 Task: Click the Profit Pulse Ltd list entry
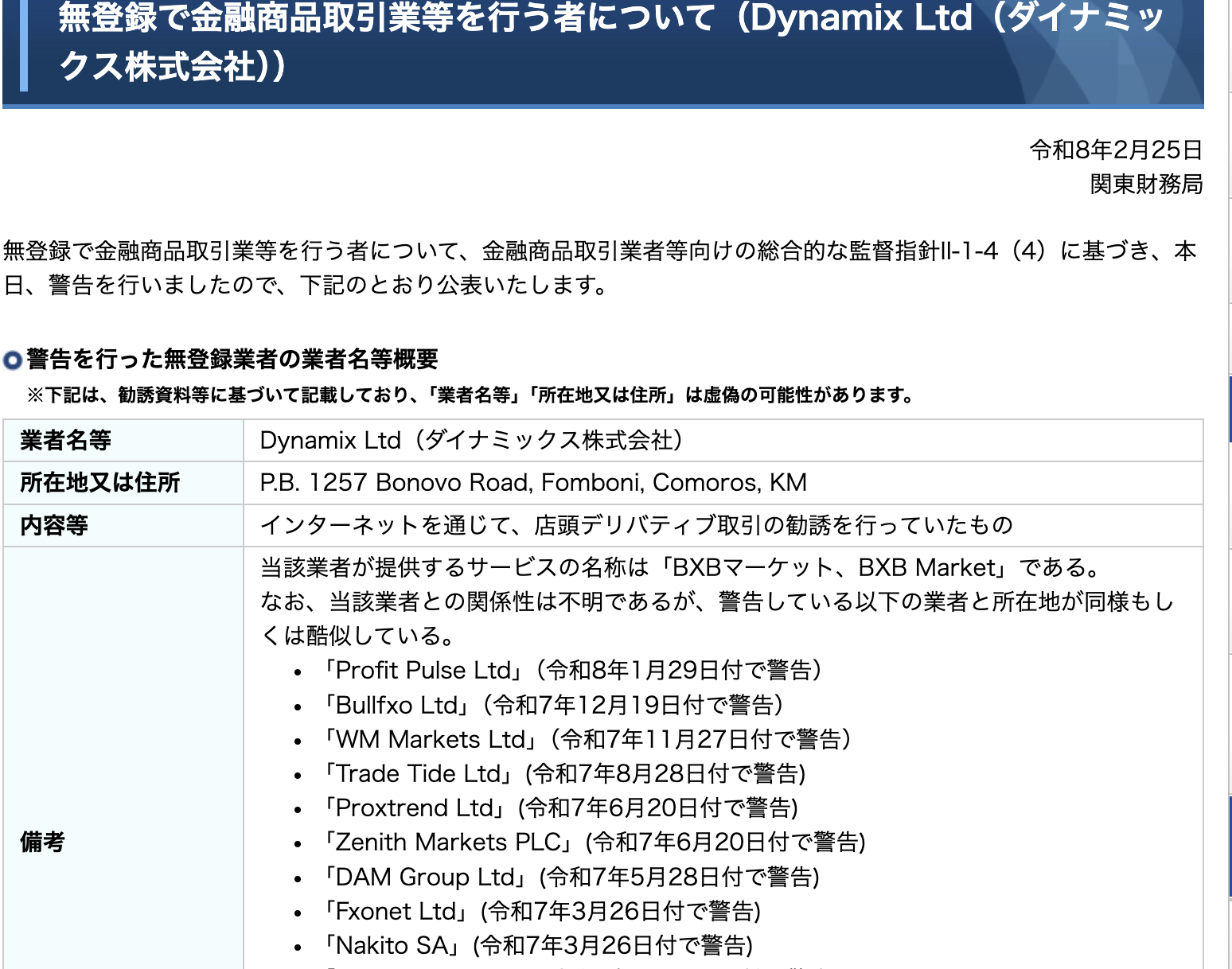(571, 670)
